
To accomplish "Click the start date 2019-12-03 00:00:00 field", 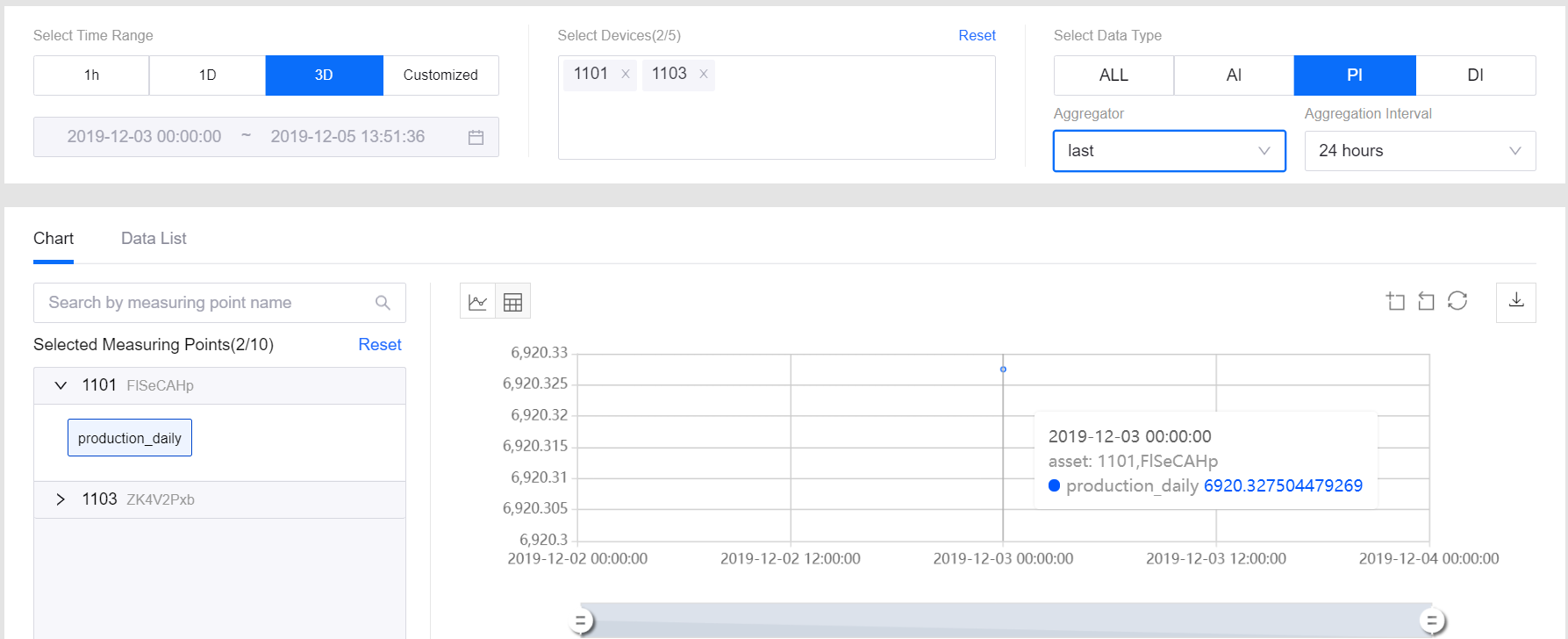I will (x=144, y=137).
